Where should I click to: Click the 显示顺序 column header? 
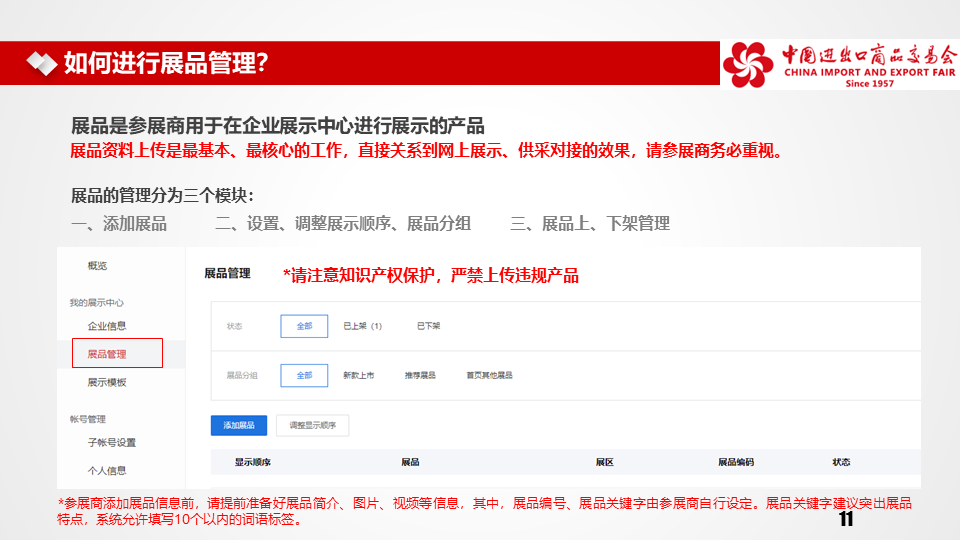click(253, 462)
